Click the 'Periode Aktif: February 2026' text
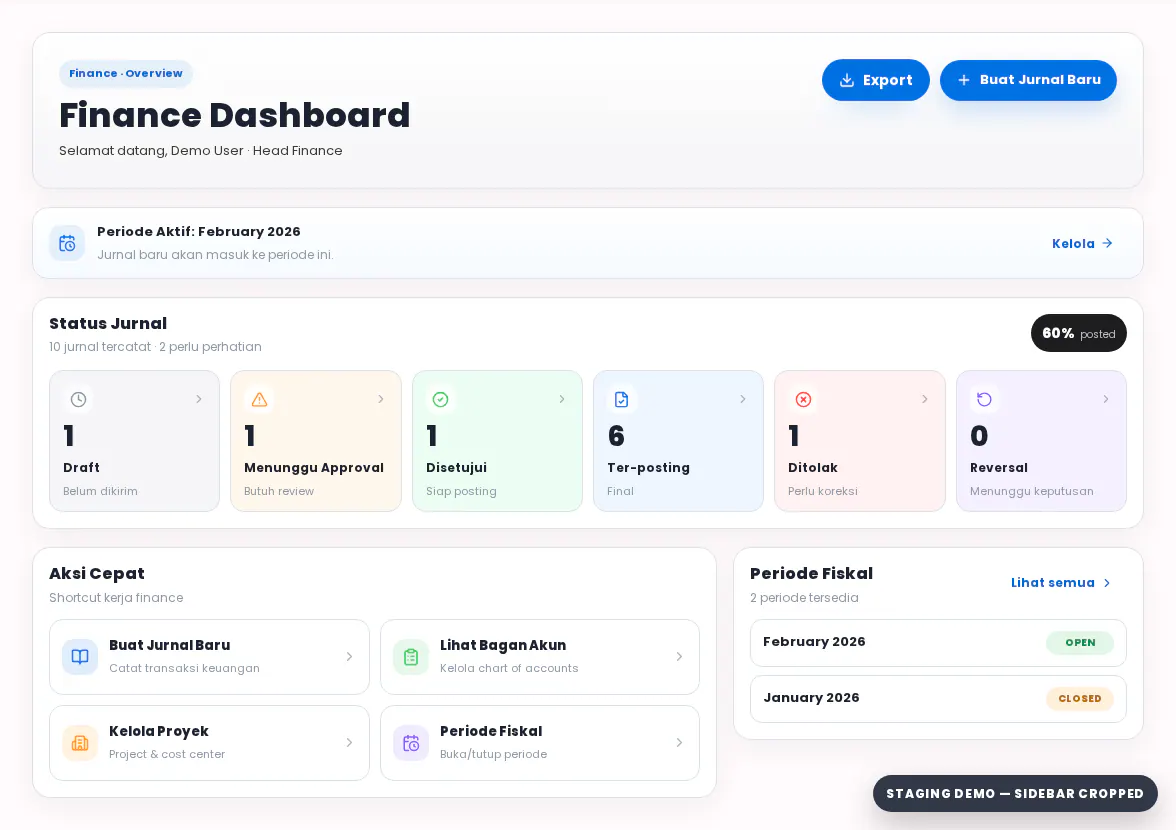1176x830 pixels. pyautogui.click(x=199, y=232)
